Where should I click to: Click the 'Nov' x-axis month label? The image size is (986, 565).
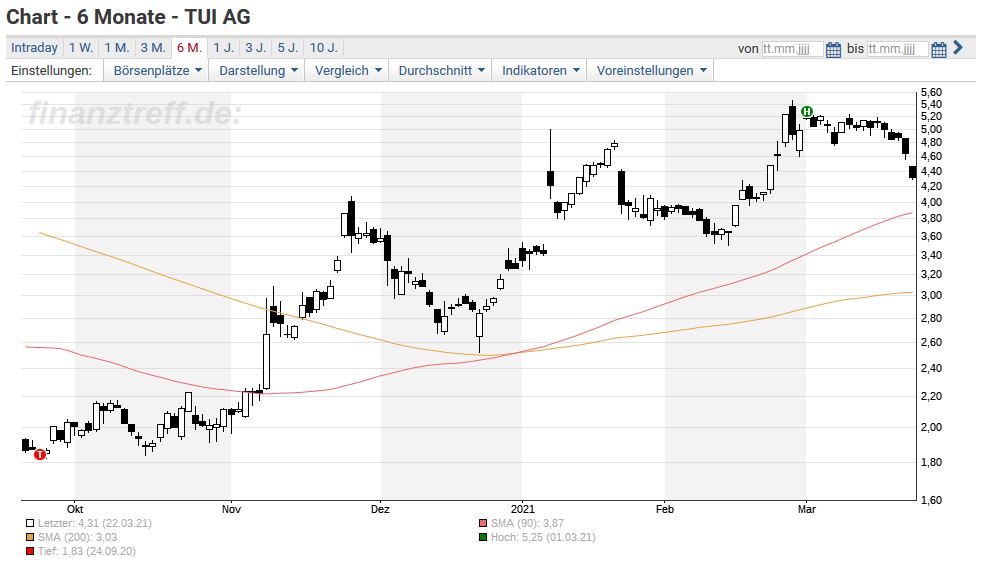(231, 509)
